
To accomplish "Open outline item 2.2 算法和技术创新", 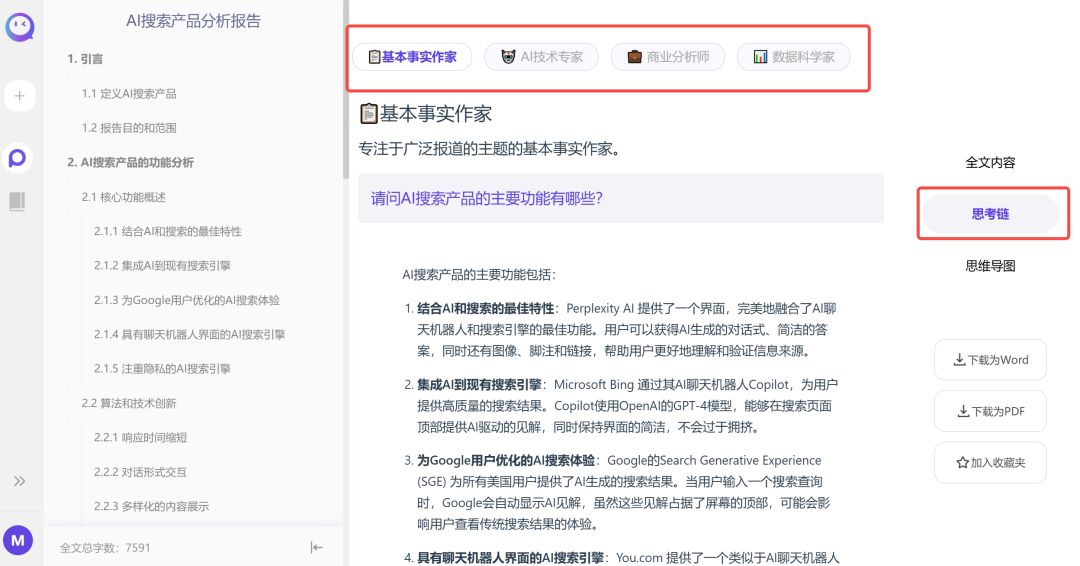I will pos(129,403).
